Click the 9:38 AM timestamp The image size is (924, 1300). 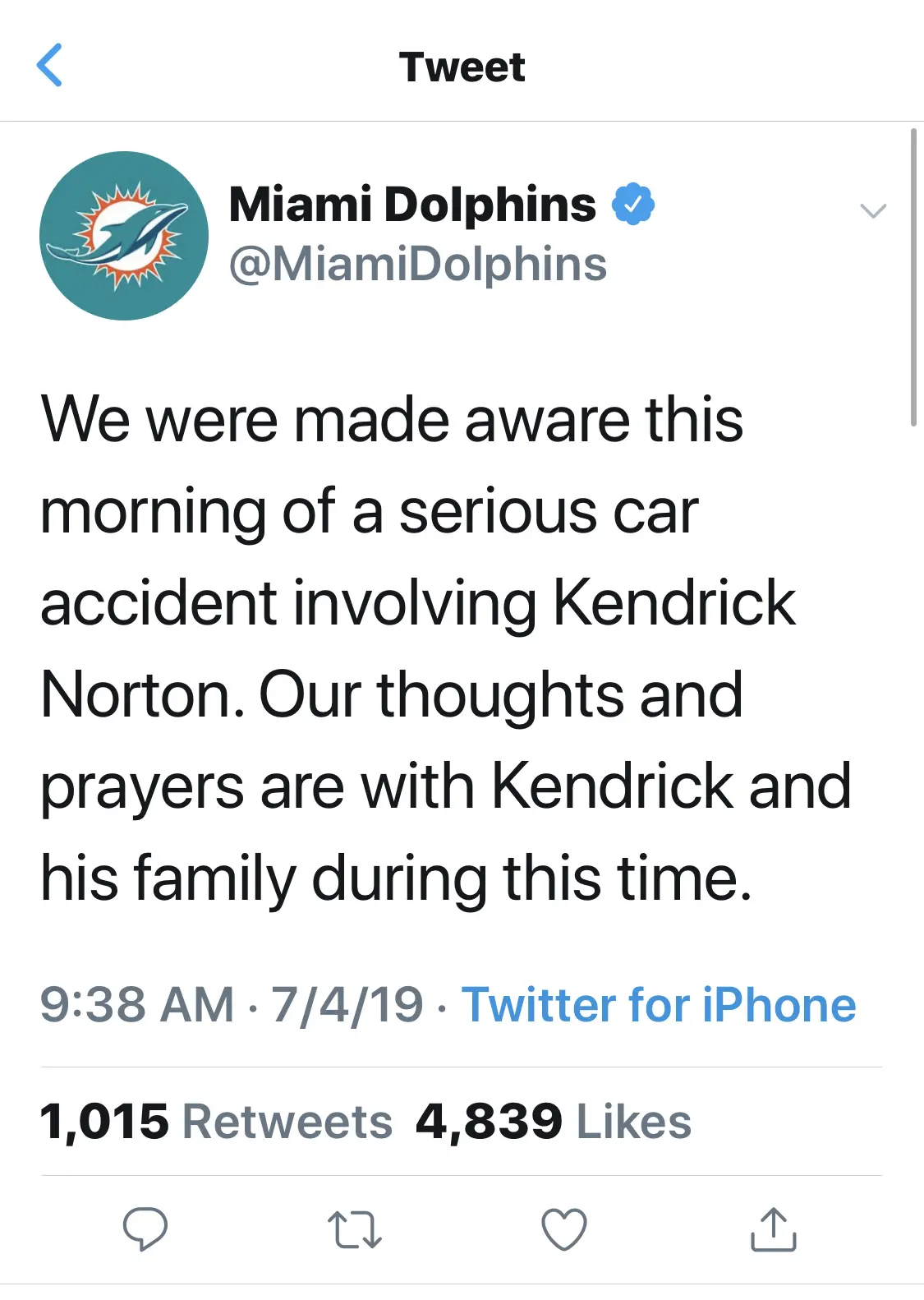[x=137, y=1005]
